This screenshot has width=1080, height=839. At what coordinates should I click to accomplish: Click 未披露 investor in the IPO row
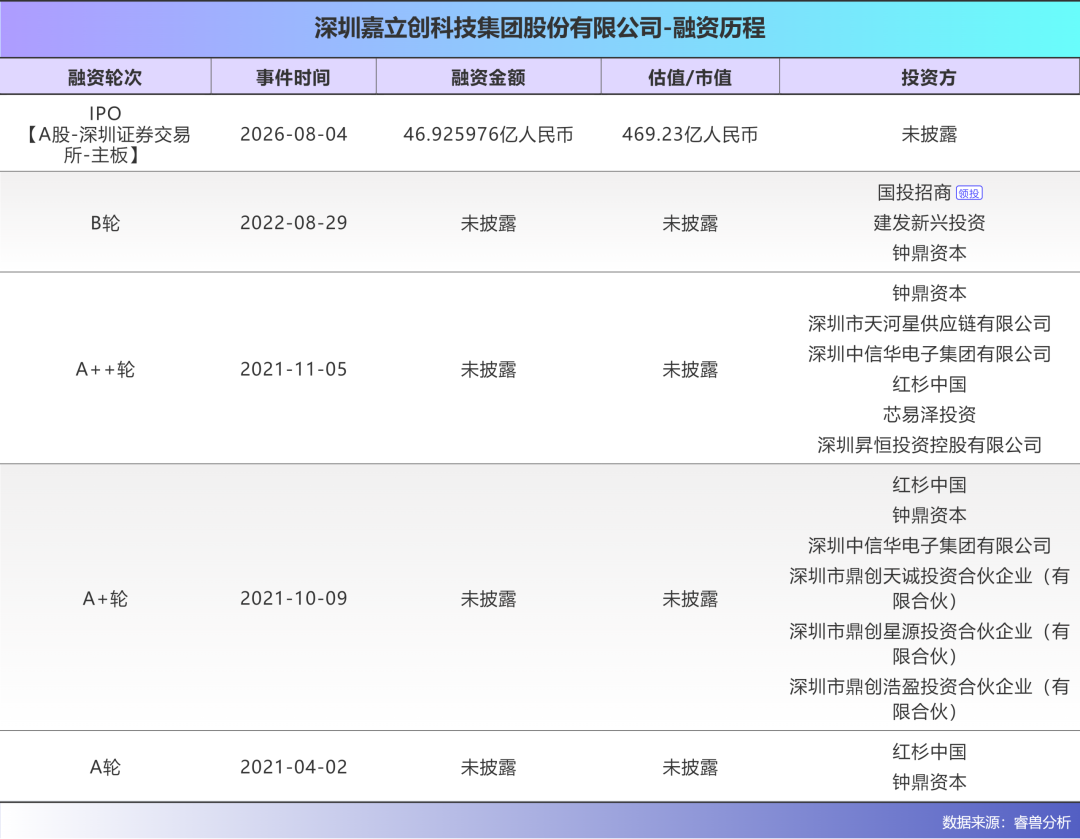(929, 134)
